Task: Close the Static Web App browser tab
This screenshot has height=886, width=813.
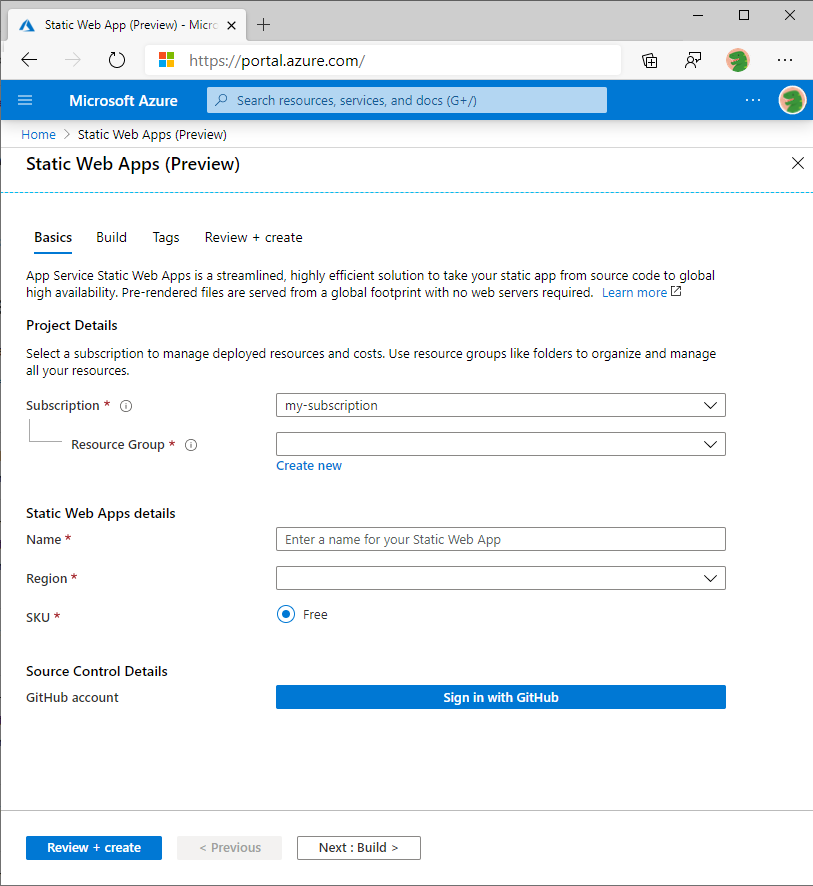Action: pos(231,25)
